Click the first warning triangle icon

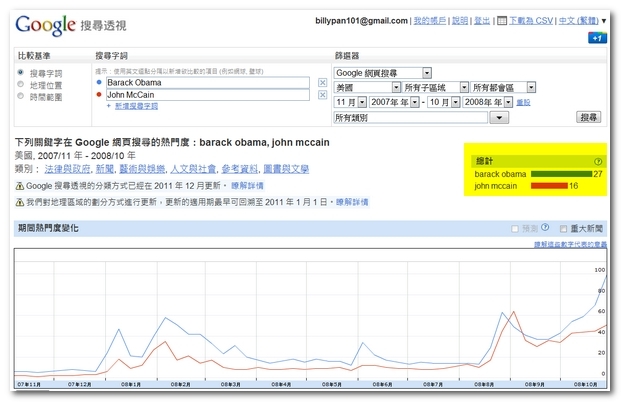point(19,186)
